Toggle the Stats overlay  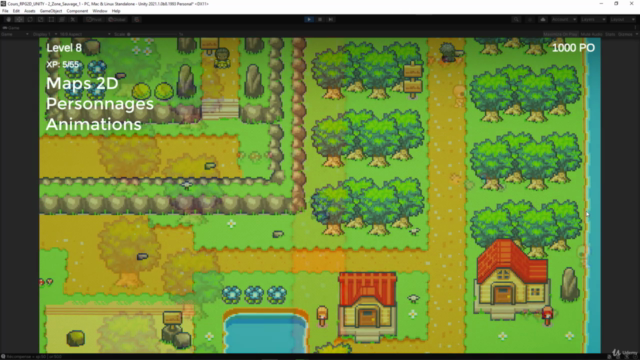tap(610, 34)
